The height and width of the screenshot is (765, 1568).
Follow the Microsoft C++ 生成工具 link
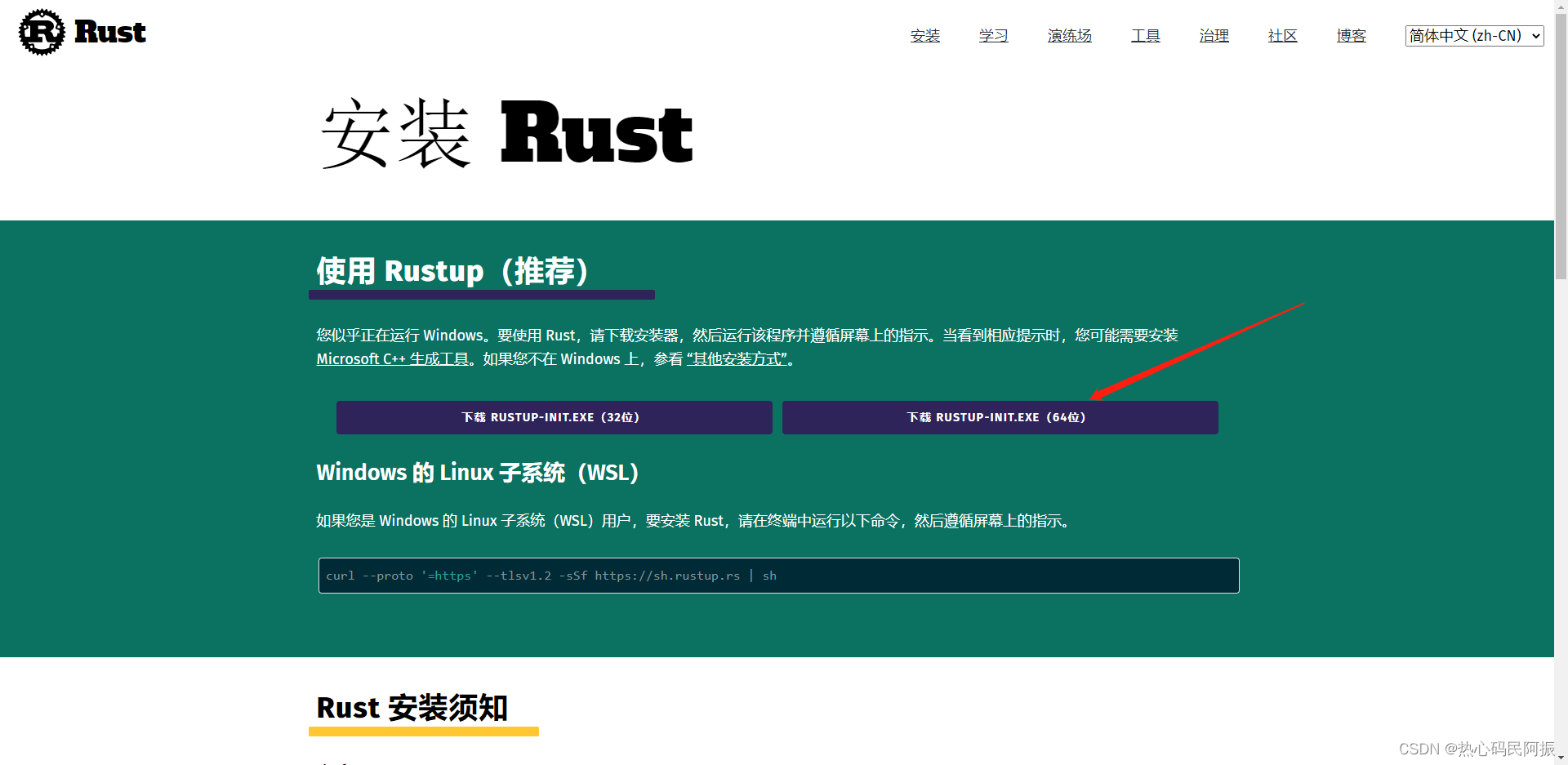pyautogui.click(x=393, y=359)
